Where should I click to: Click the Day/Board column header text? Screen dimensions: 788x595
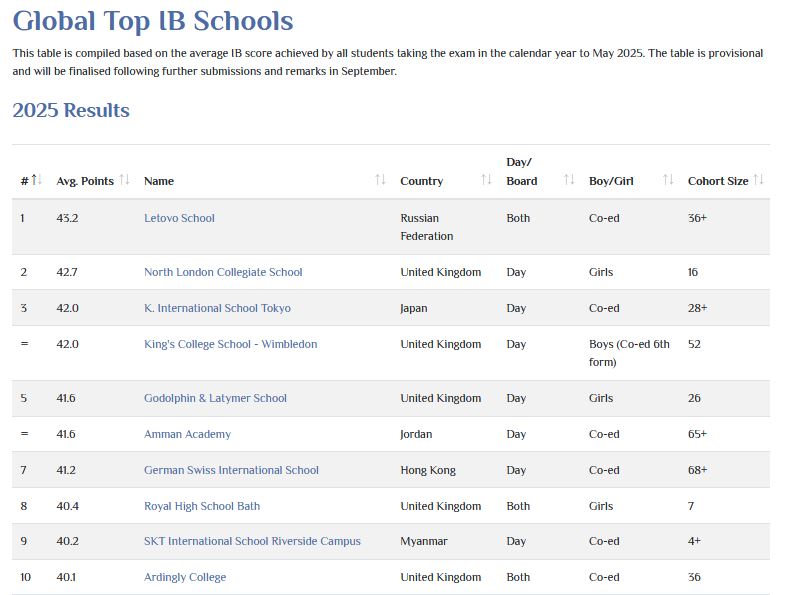point(522,171)
